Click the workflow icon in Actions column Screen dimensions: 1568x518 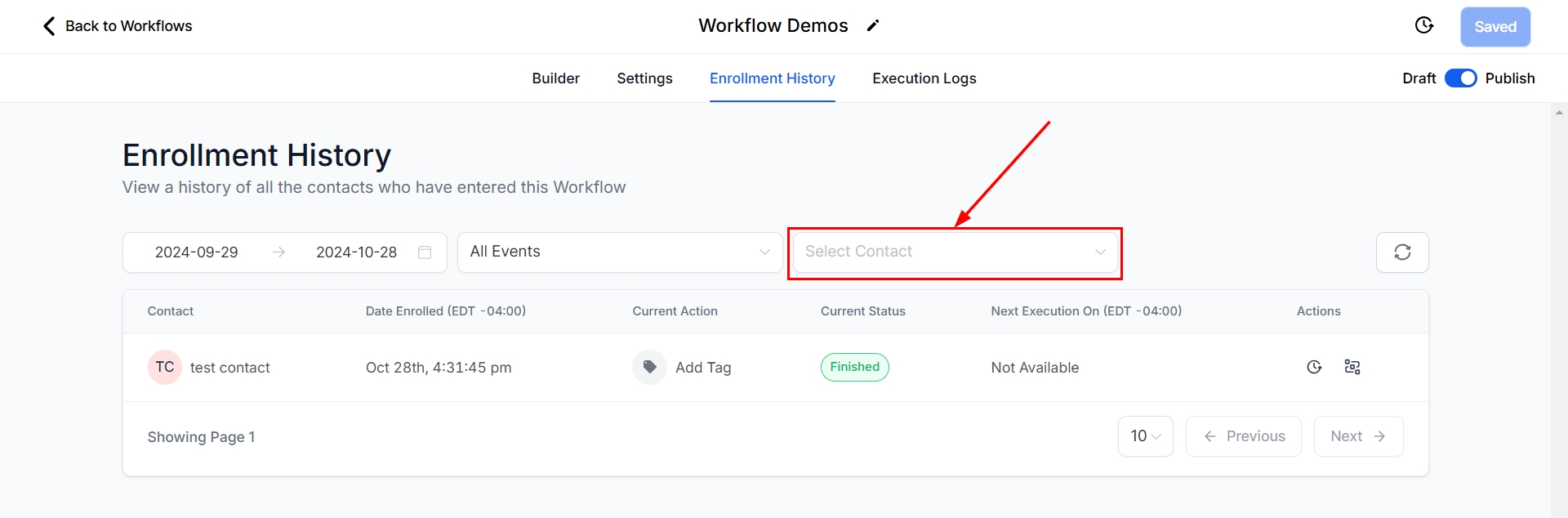point(1352,368)
